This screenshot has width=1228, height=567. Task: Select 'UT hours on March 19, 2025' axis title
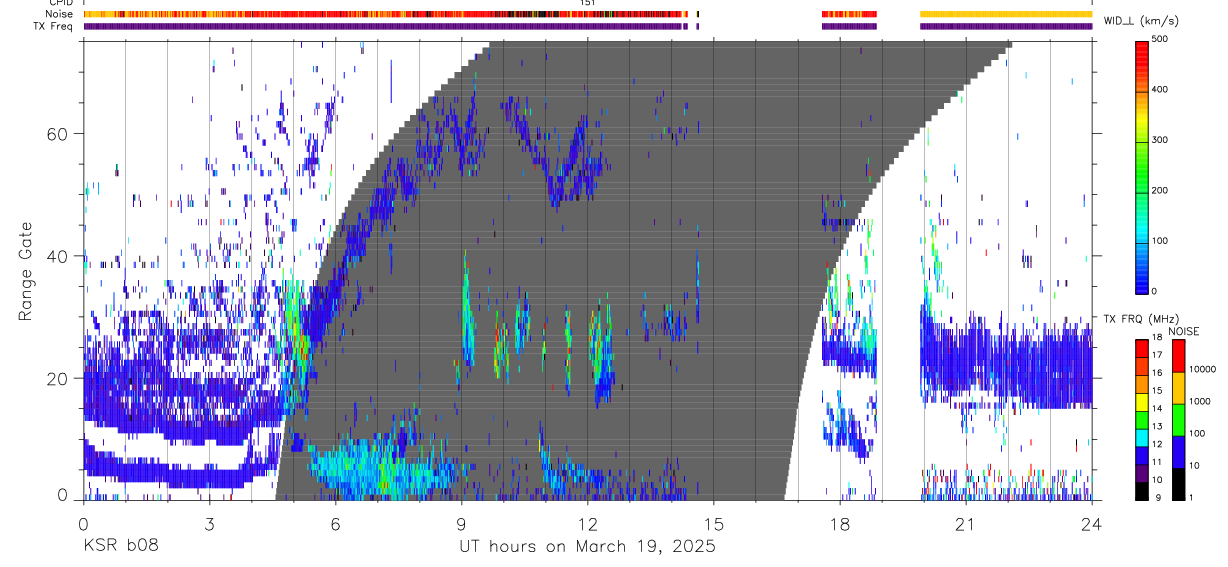point(587,547)
